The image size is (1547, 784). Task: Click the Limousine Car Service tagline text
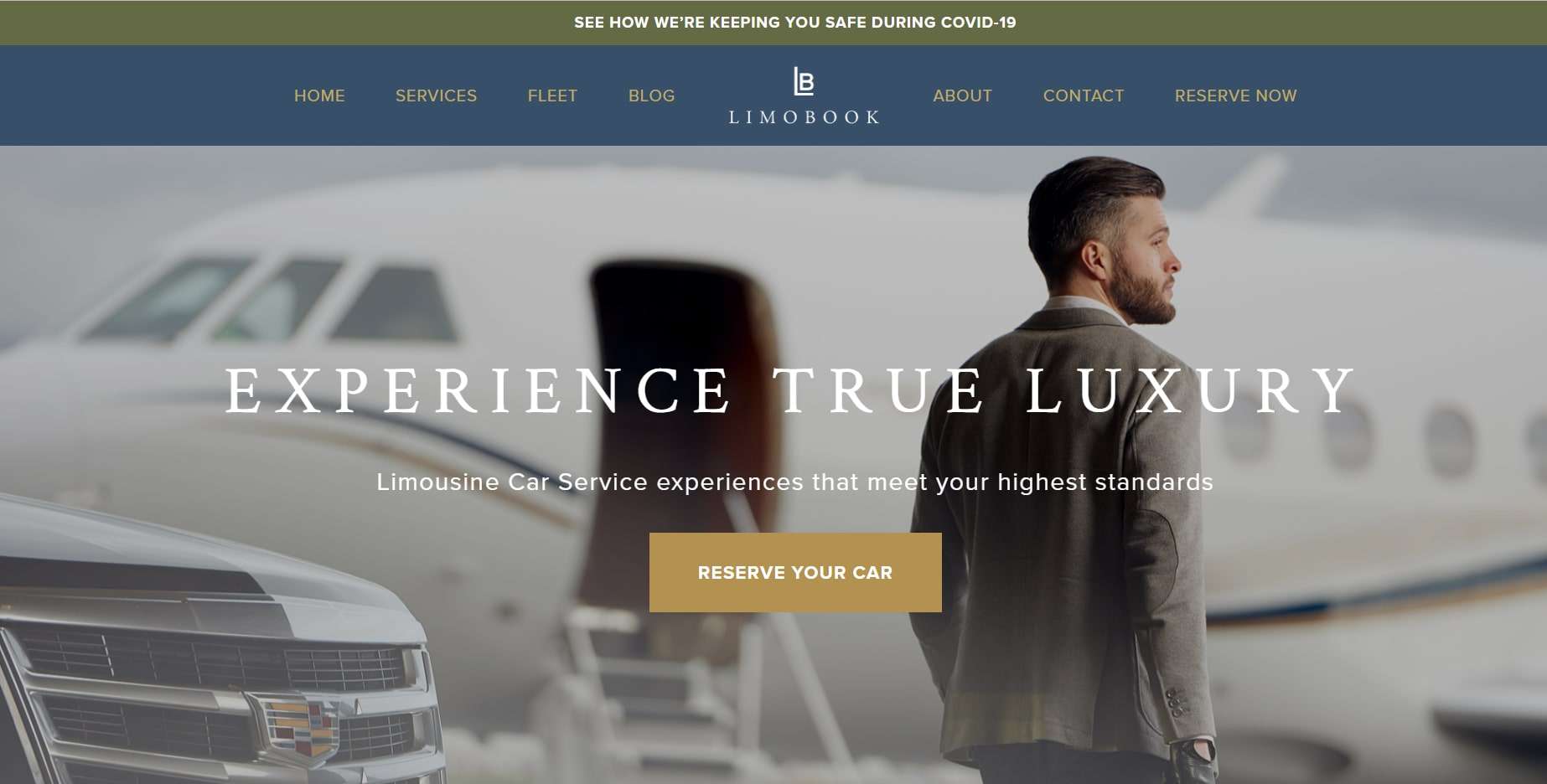pyautogui.click(x=794, y=482)
